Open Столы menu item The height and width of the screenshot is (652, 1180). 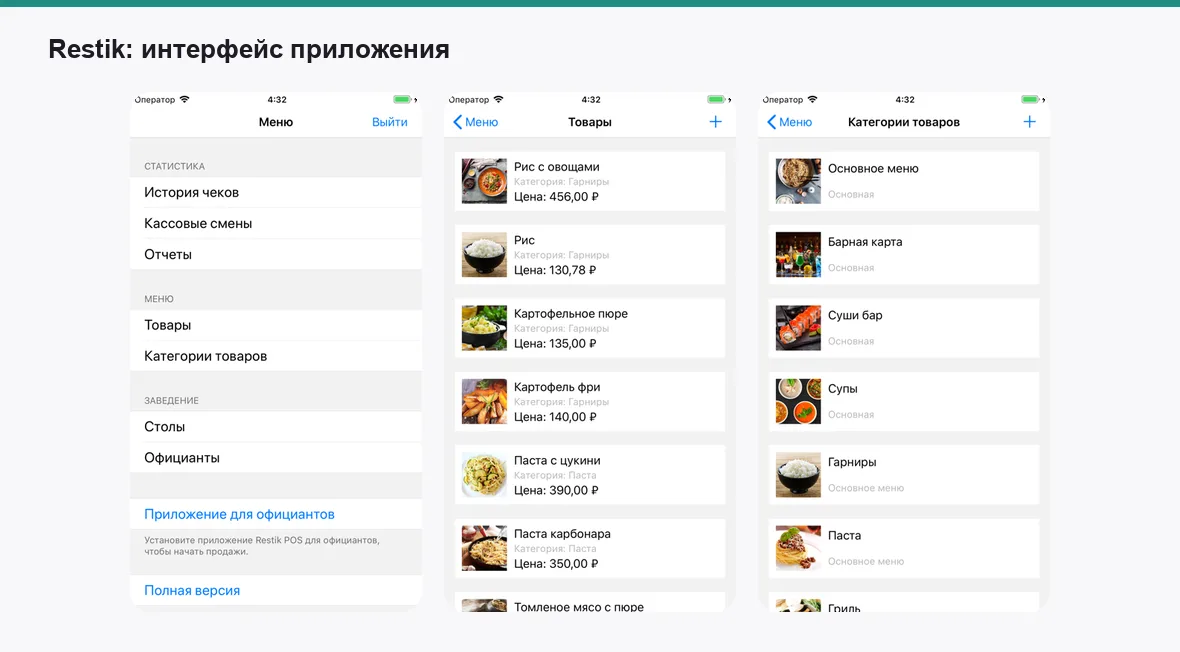pyautogui.click(x=275, y=427)
